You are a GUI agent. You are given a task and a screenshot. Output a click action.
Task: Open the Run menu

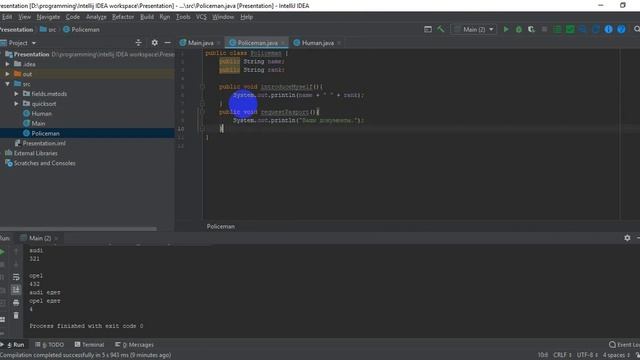[165, 17]
